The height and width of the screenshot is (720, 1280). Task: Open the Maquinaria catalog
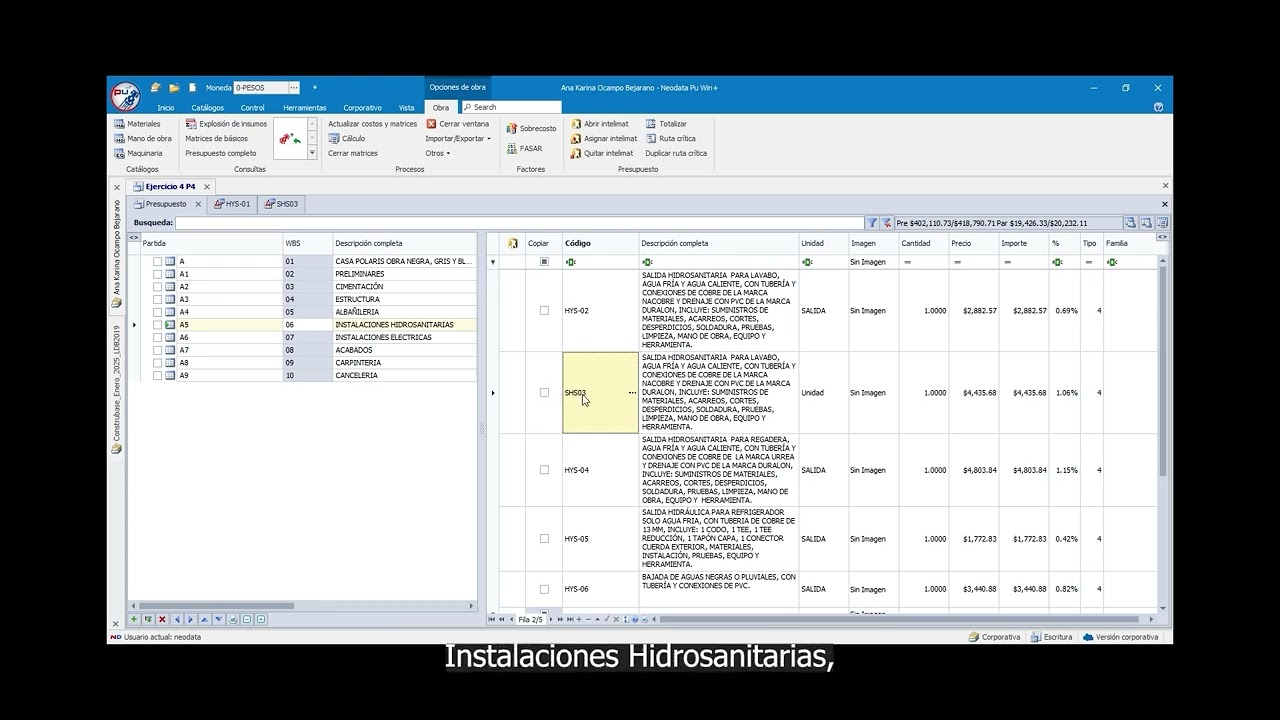point(138,153)
